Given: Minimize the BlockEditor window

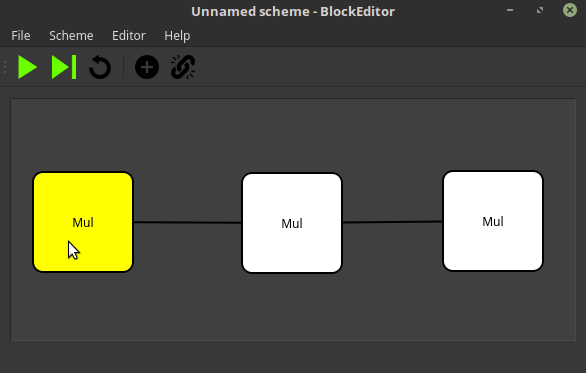Looking at the screenshot, I should pyautogui.click(x=510, y=10).
